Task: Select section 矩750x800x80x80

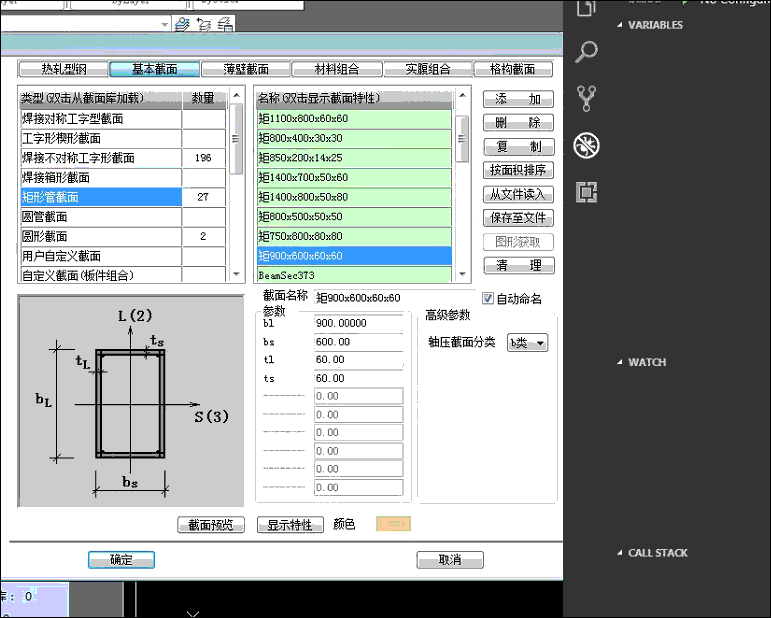Action: 354,236
